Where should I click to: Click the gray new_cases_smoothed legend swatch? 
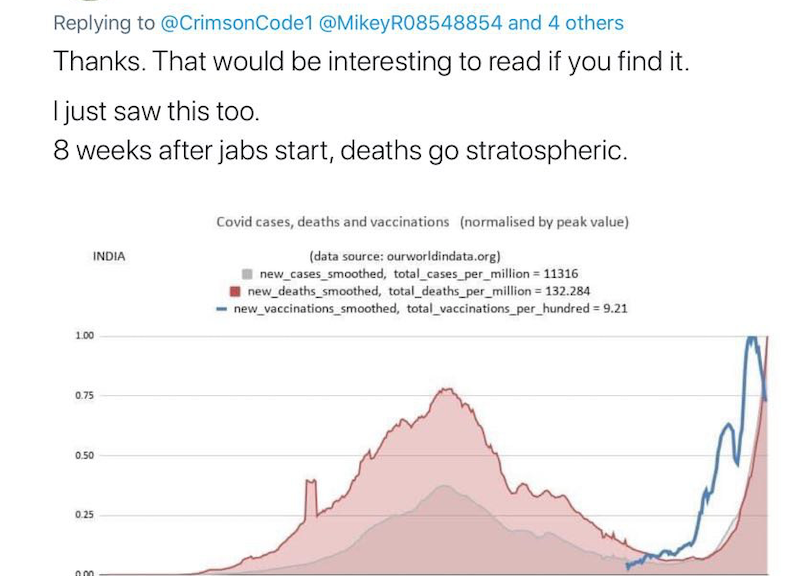247,274
